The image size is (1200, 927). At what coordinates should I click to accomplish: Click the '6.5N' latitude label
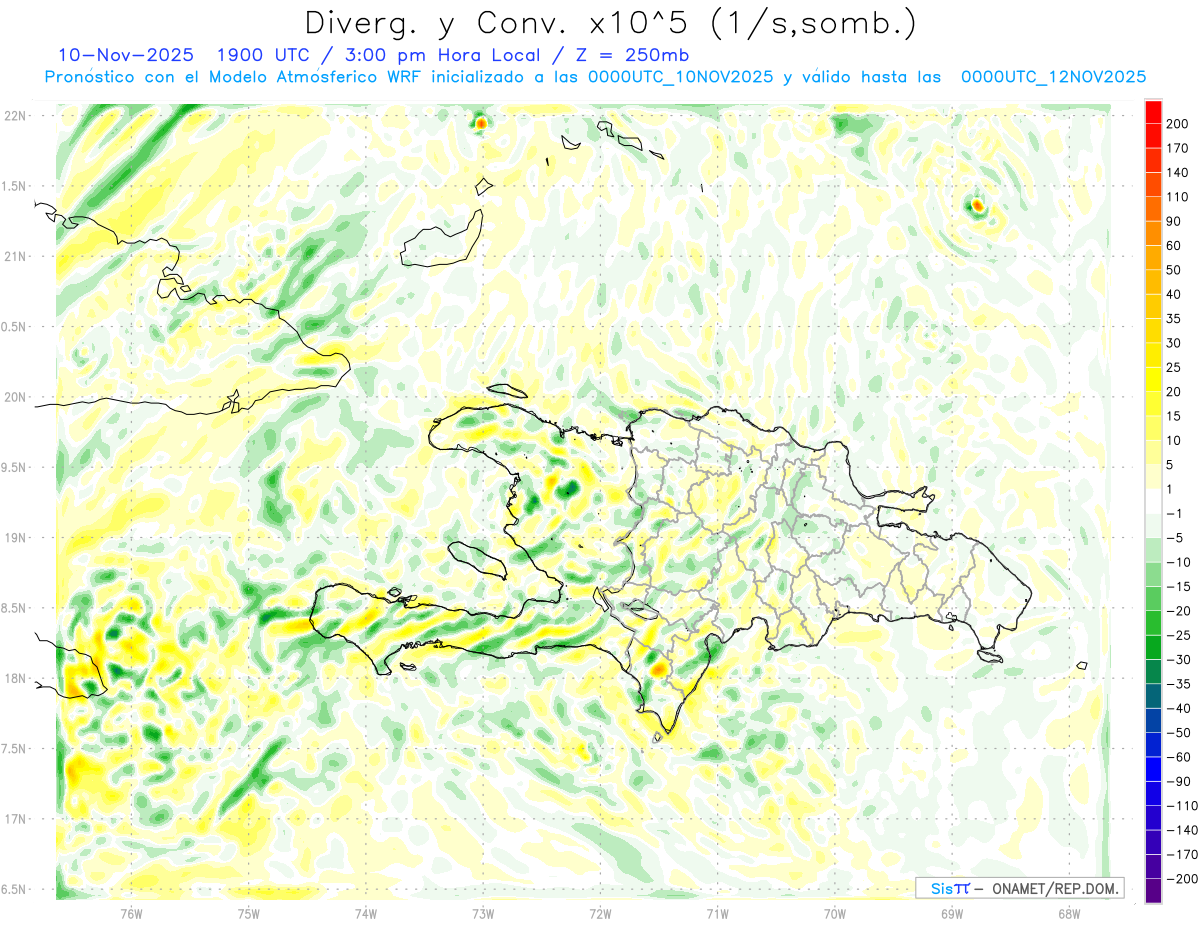point(14,889)
